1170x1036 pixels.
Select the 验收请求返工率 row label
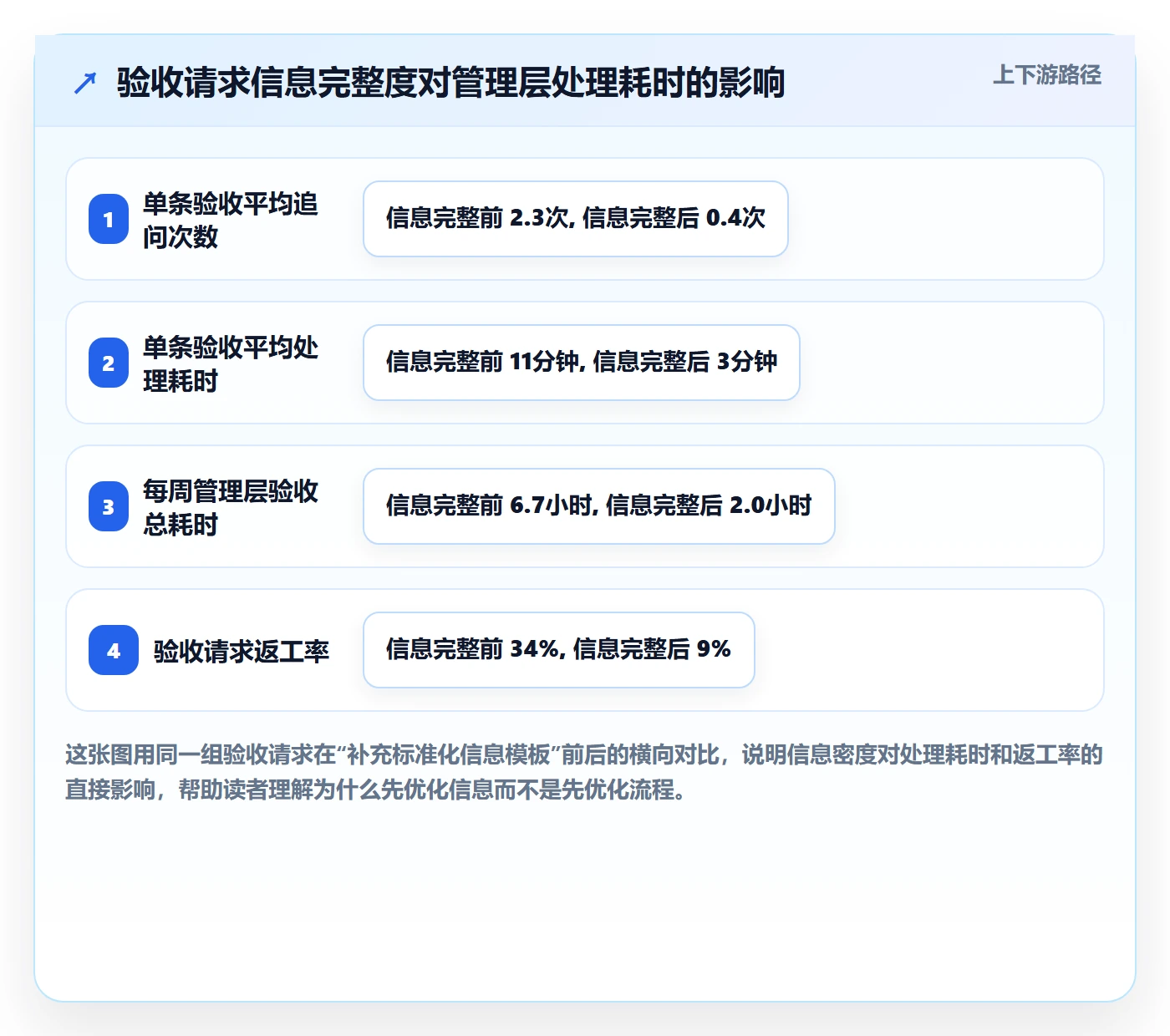pyautogui.click(x=242, y=651)
